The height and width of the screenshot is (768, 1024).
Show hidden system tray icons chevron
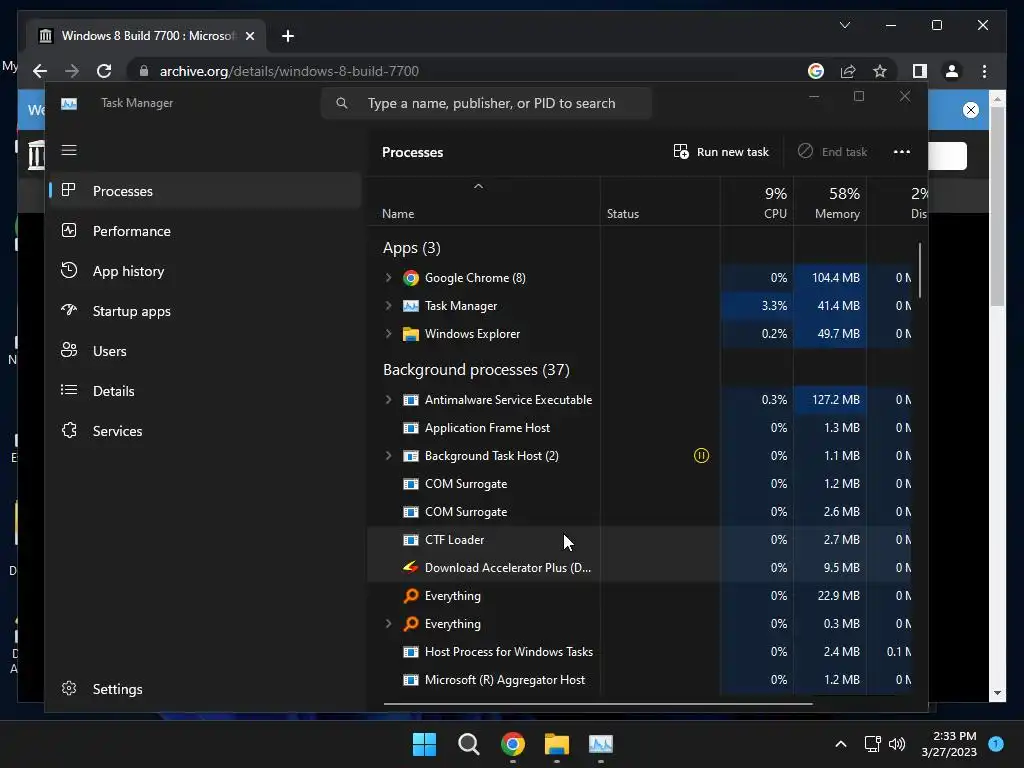840,744
